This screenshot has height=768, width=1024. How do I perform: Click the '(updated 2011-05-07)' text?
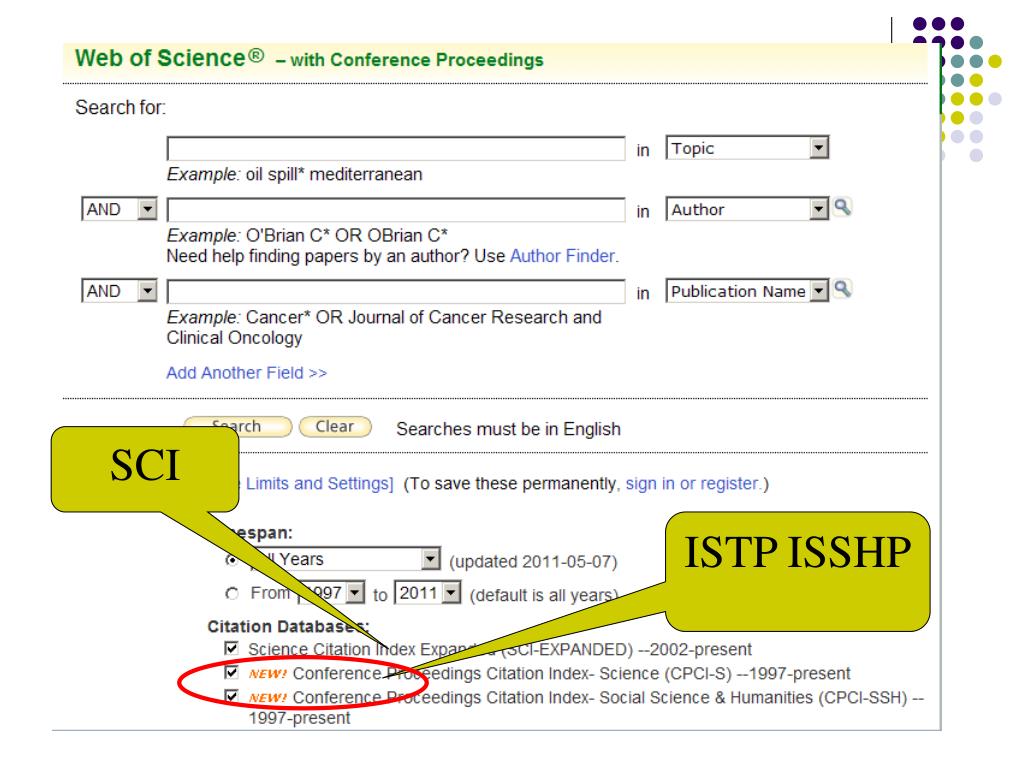tap(533, 562)
